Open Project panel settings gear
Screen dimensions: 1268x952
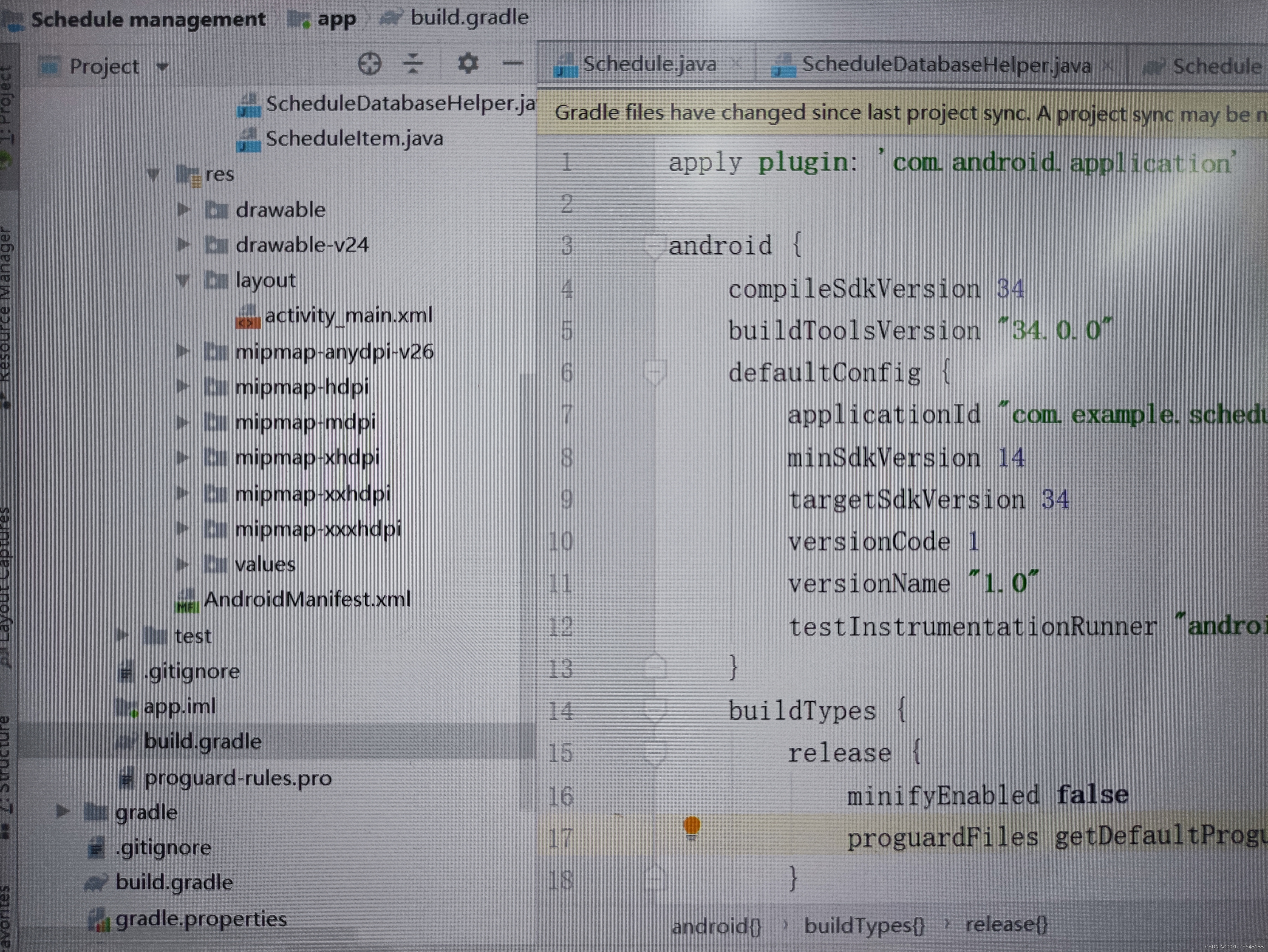[x=468, y=63]
